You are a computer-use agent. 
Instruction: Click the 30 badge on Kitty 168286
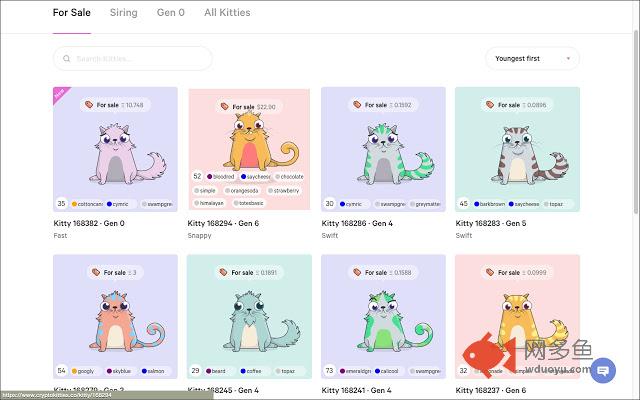pyautogui.click(x=329, y=203)
